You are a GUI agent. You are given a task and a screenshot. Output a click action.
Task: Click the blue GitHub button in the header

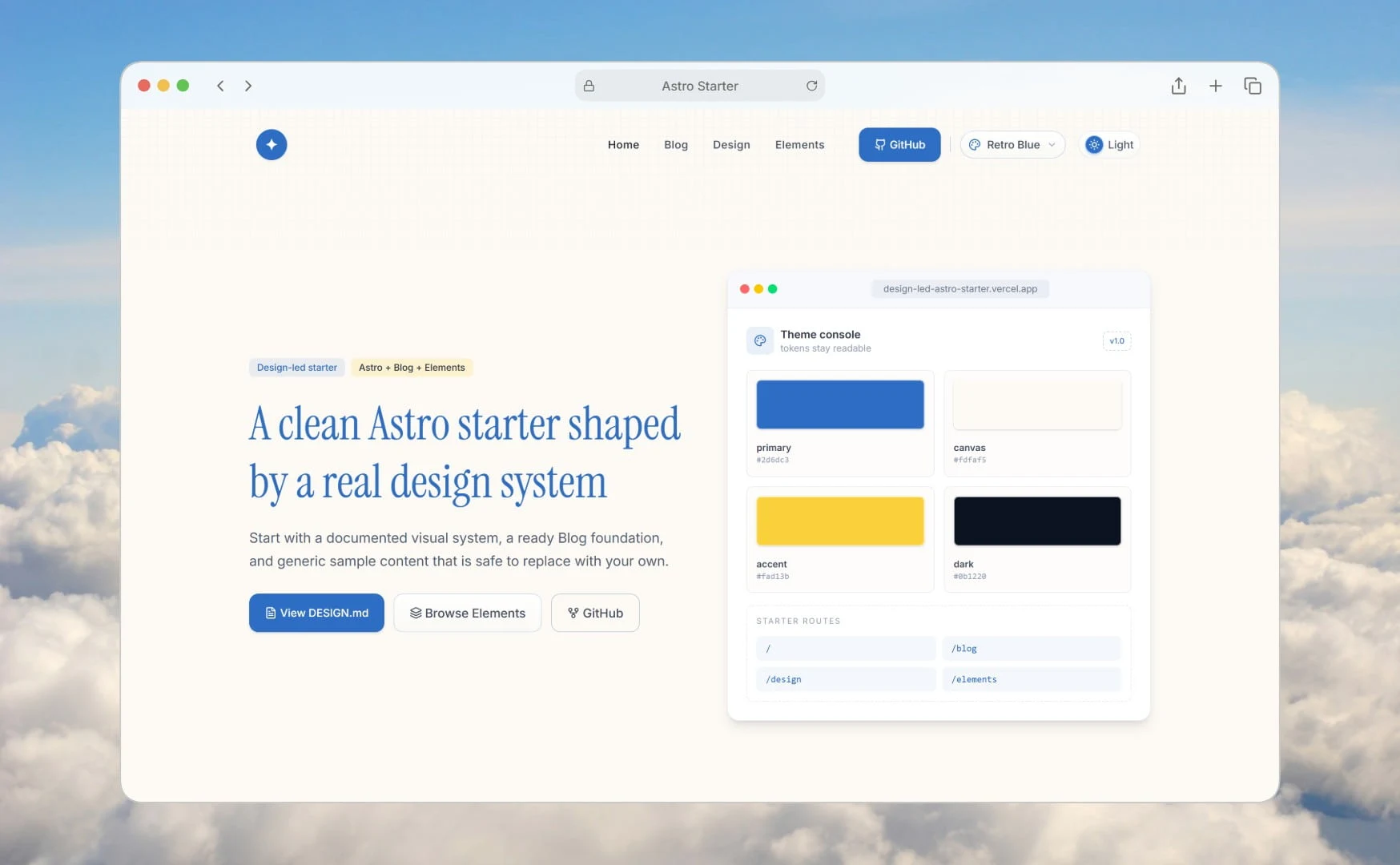coord(899,145)
